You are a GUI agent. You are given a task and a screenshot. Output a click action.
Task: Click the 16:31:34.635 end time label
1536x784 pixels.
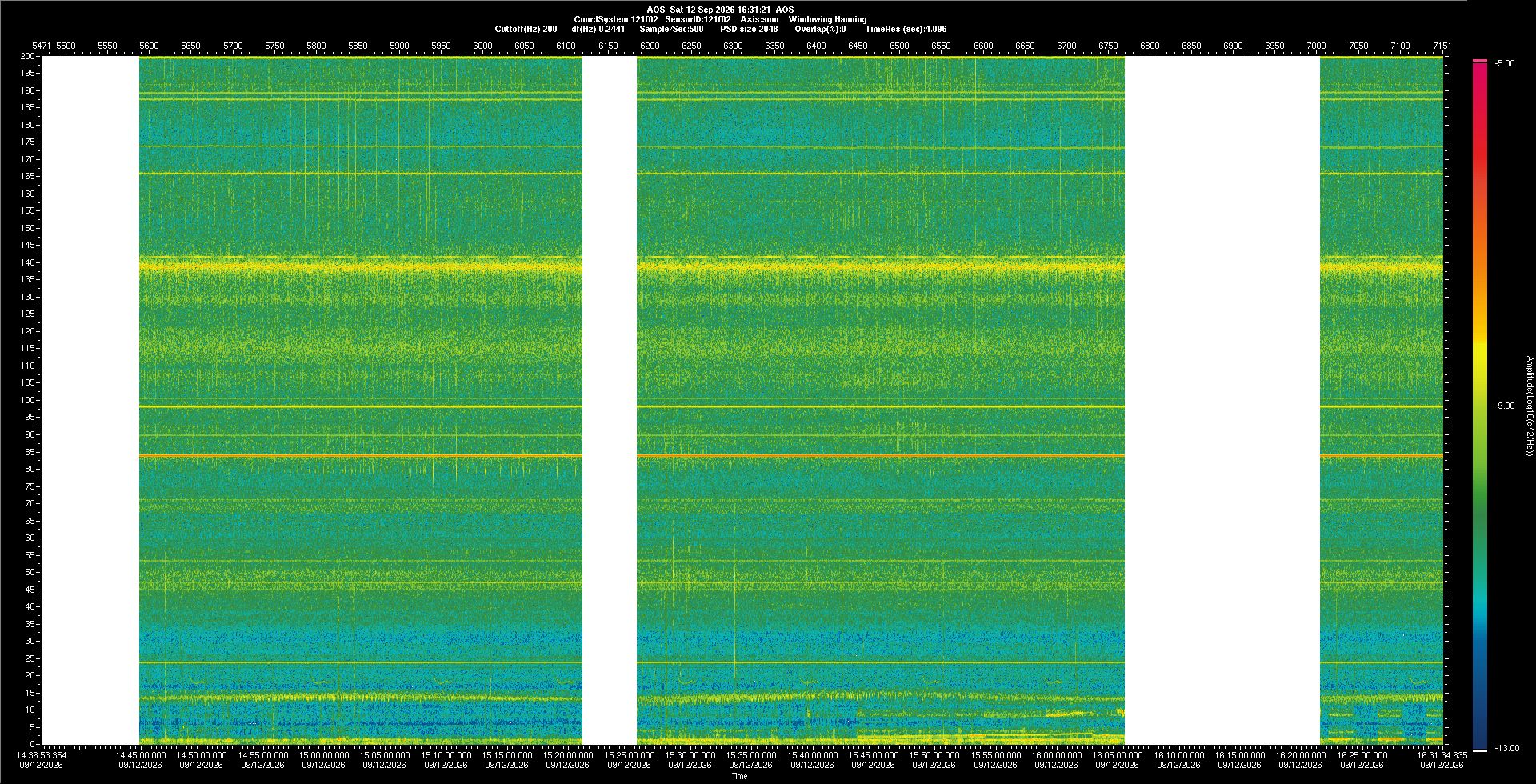(1442, 755)
